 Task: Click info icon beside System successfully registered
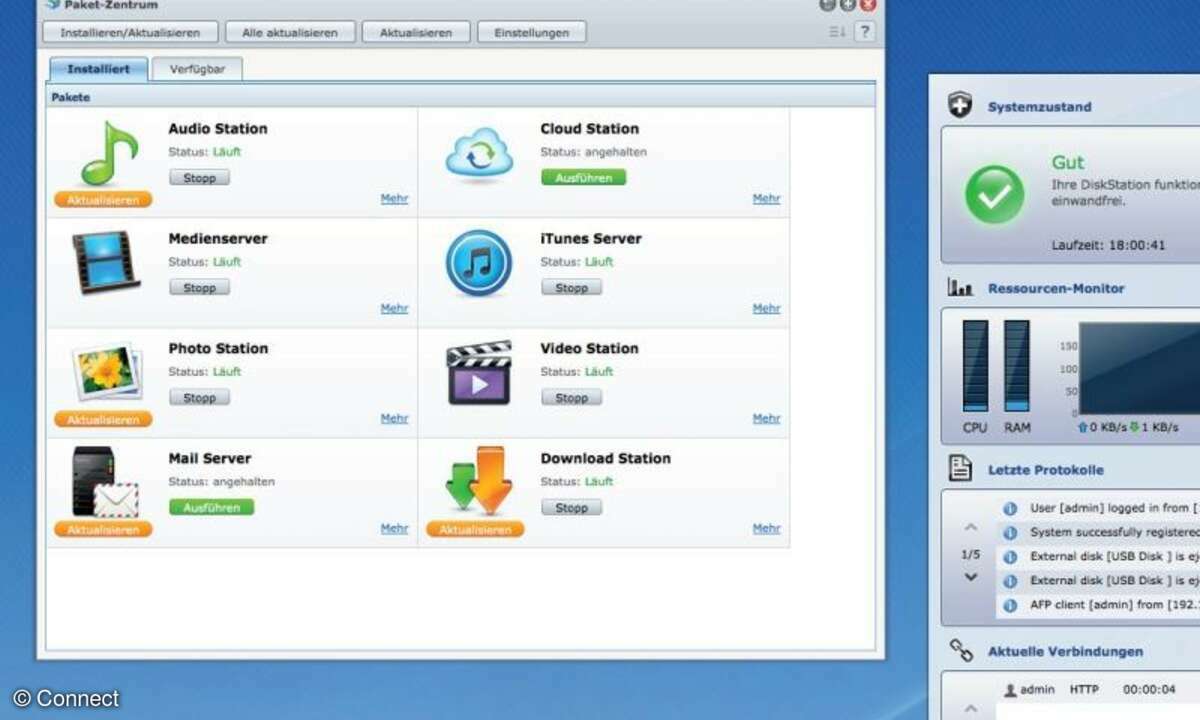tap(1010, 533)
